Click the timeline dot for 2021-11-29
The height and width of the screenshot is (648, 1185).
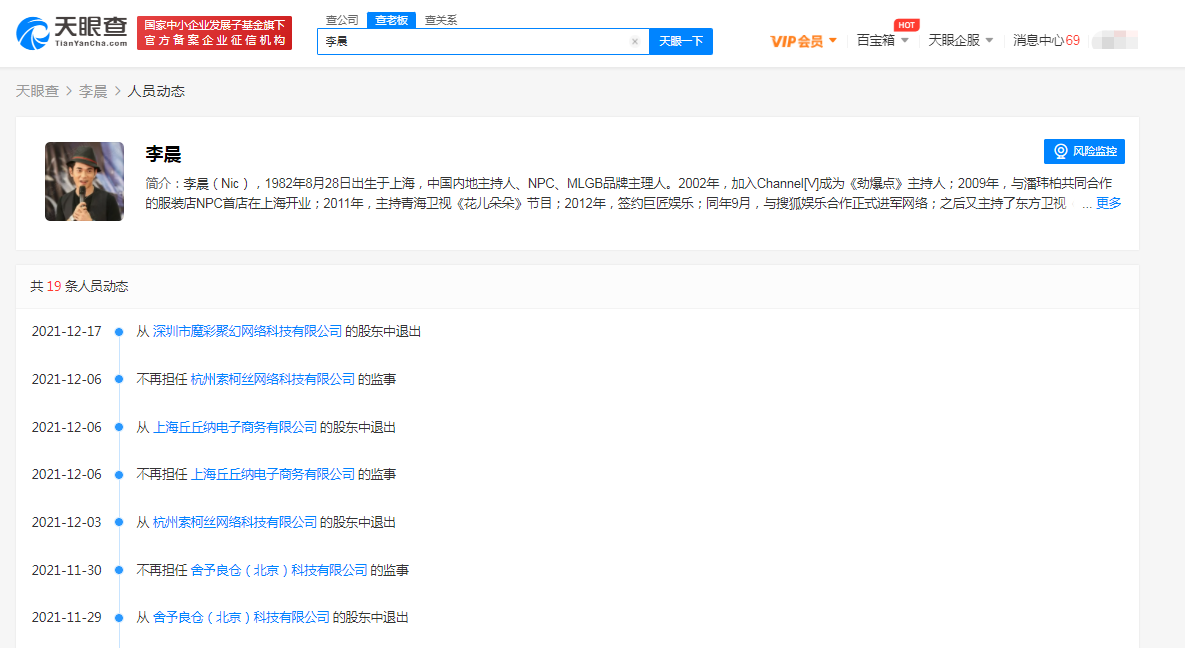119,618
